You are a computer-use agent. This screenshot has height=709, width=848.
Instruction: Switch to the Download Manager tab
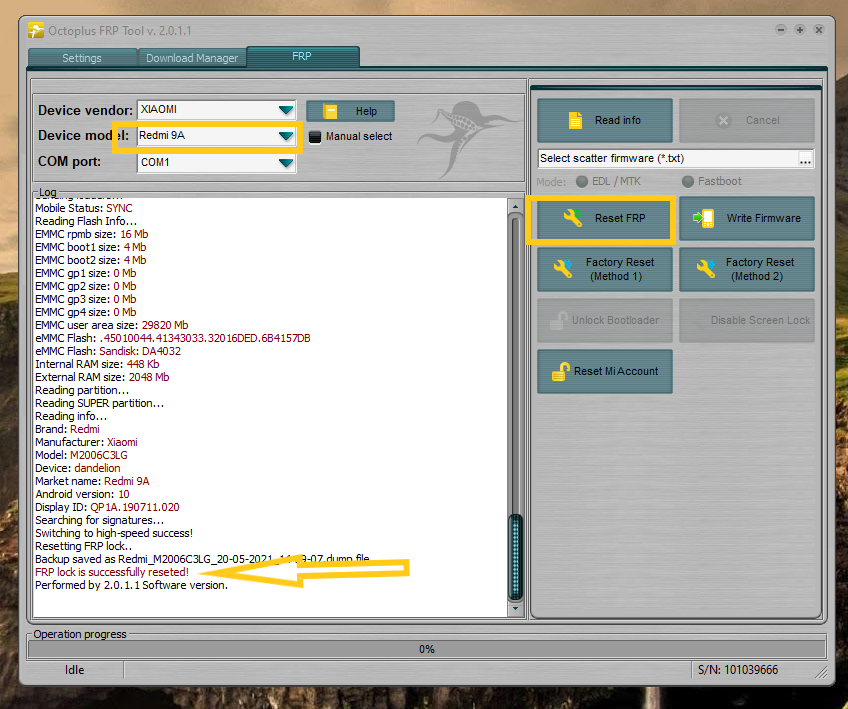(192, 58)
